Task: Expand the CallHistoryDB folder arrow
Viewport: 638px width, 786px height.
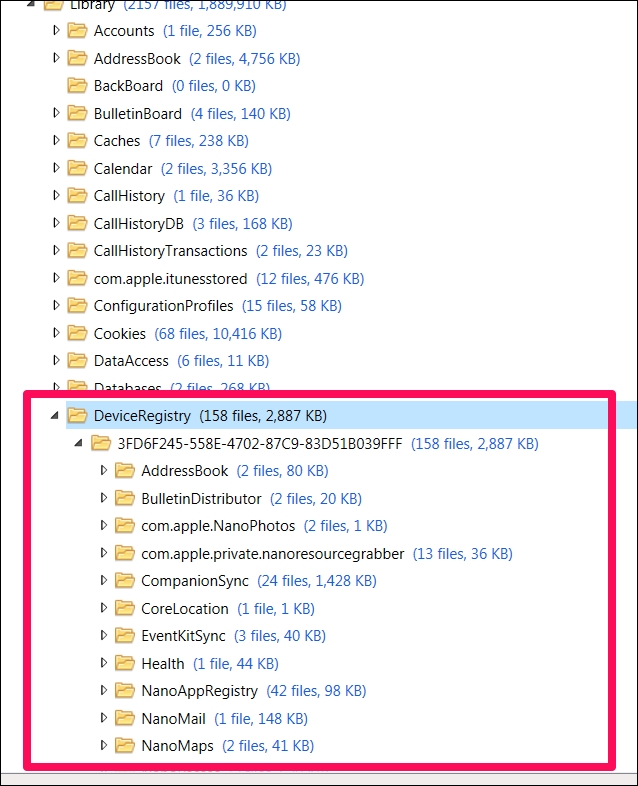Action: tap(57, 223)
